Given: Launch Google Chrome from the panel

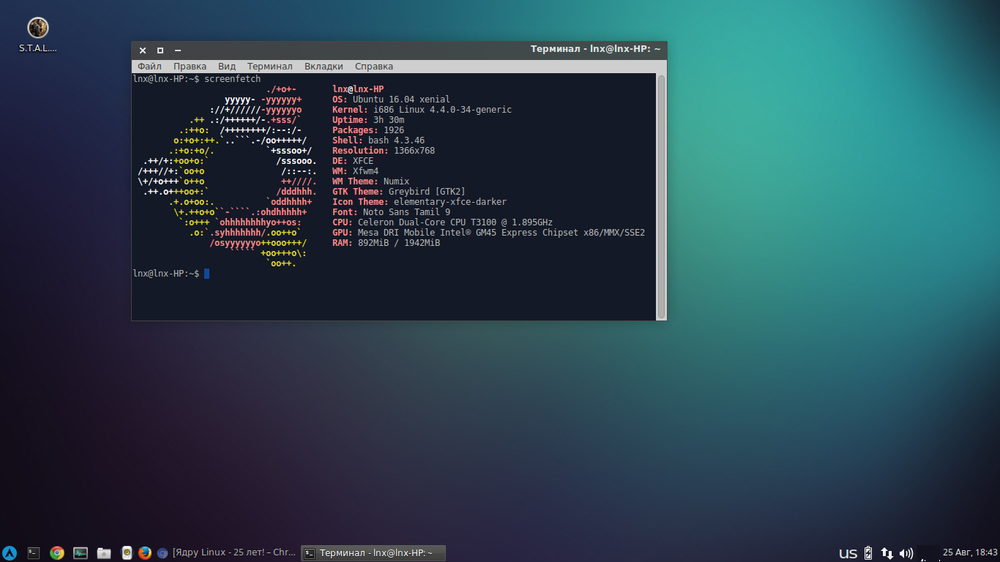Looking at the screenshot, I should click(57, 553).
